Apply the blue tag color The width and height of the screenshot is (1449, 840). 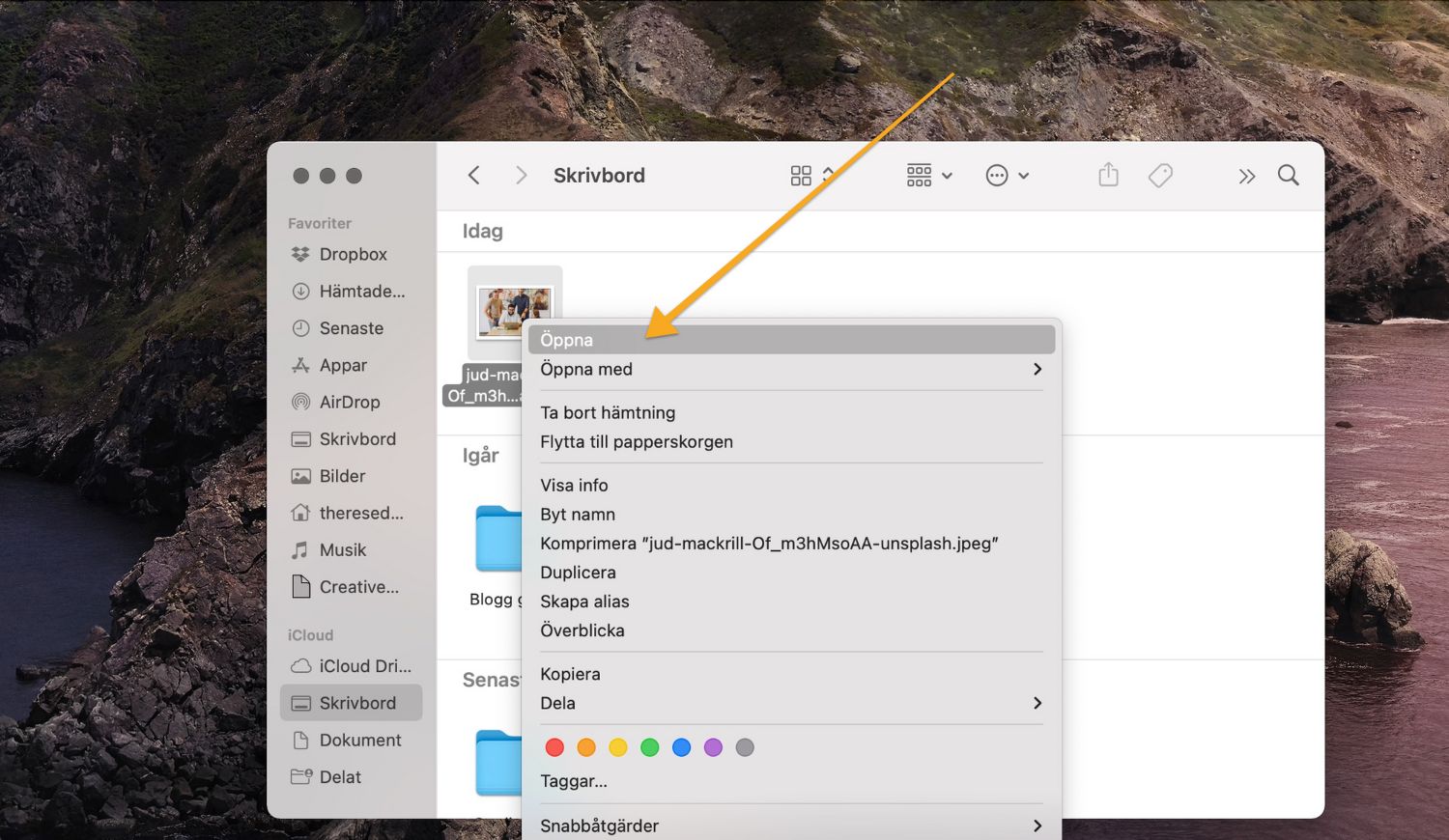click(x=681, y=747)
